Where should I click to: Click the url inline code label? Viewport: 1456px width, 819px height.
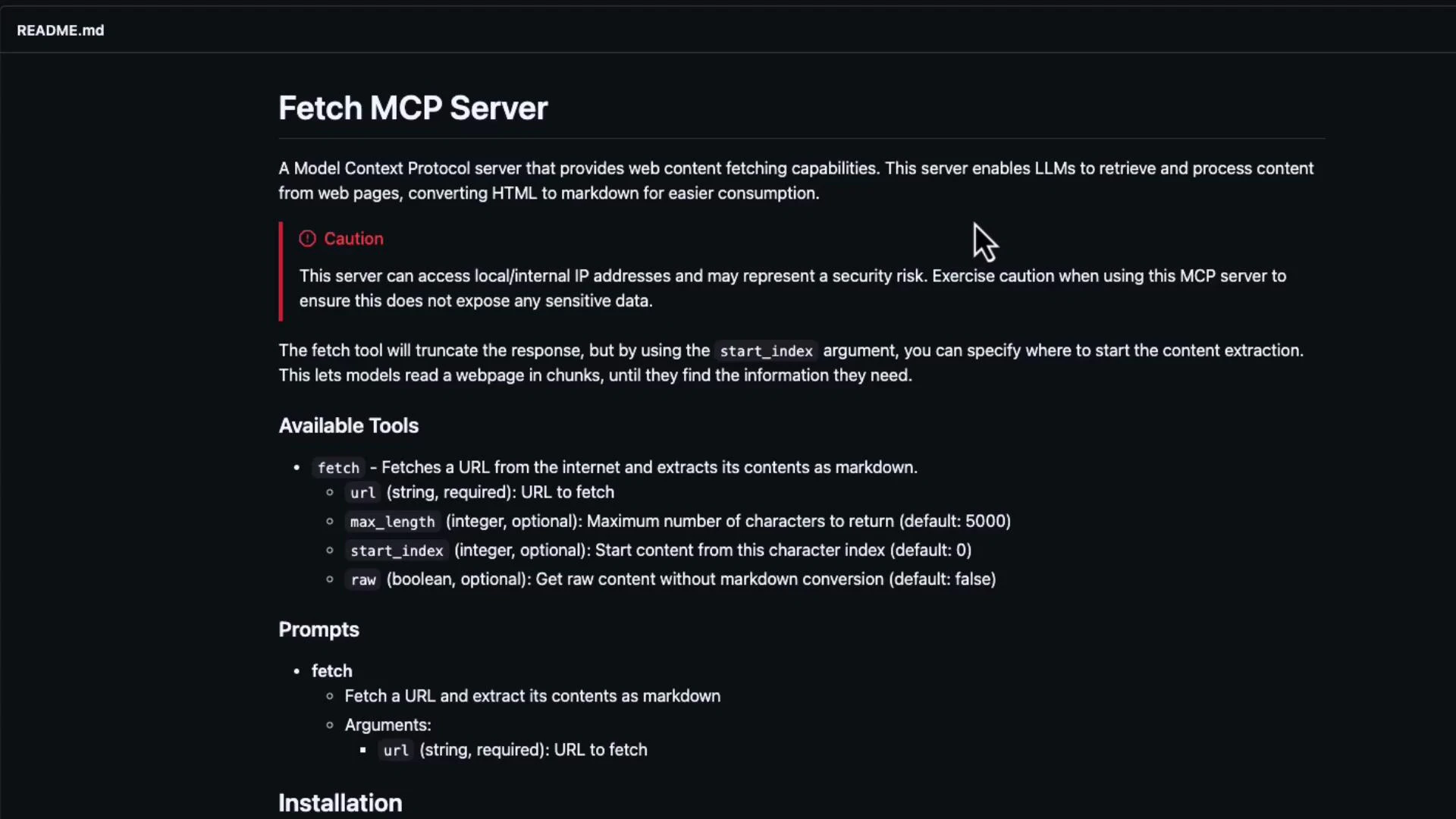point(363,493)
